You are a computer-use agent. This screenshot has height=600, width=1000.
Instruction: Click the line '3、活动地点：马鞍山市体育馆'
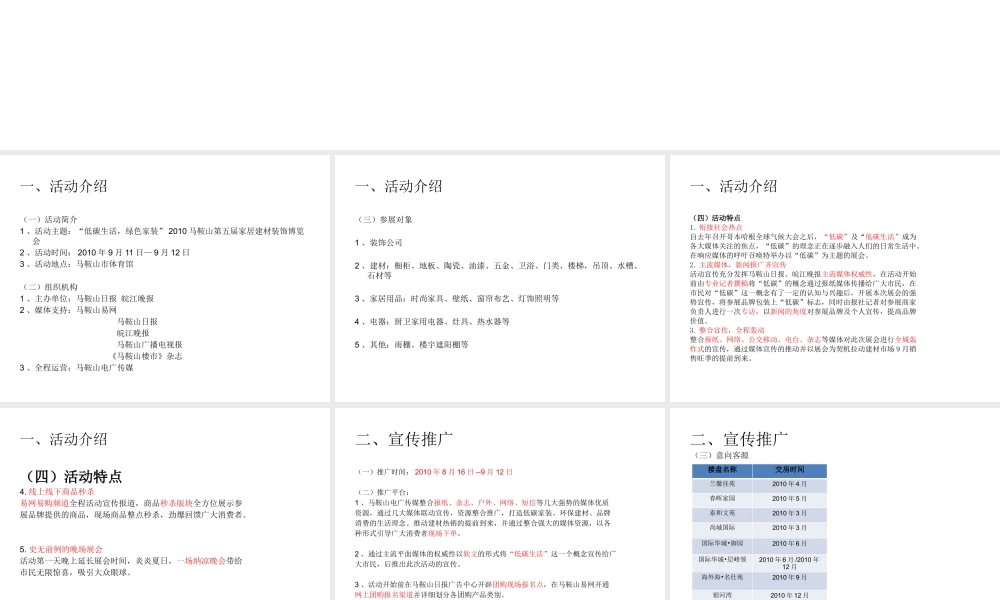tap(77, 264)
